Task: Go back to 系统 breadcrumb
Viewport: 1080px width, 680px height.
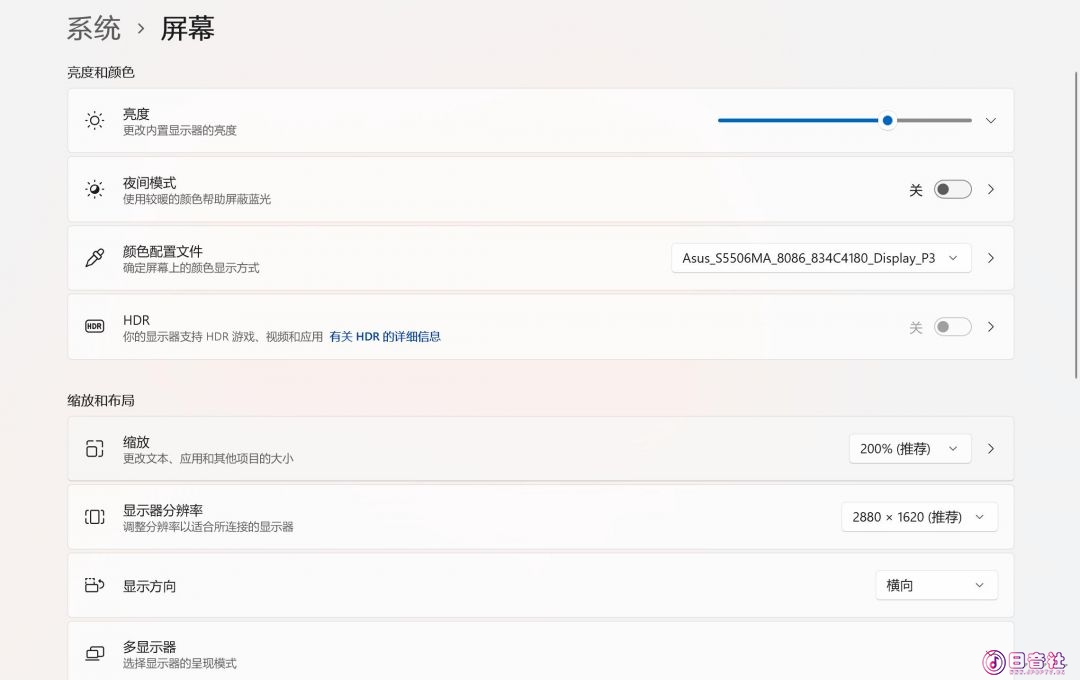Action: click(x=94, y=29)
